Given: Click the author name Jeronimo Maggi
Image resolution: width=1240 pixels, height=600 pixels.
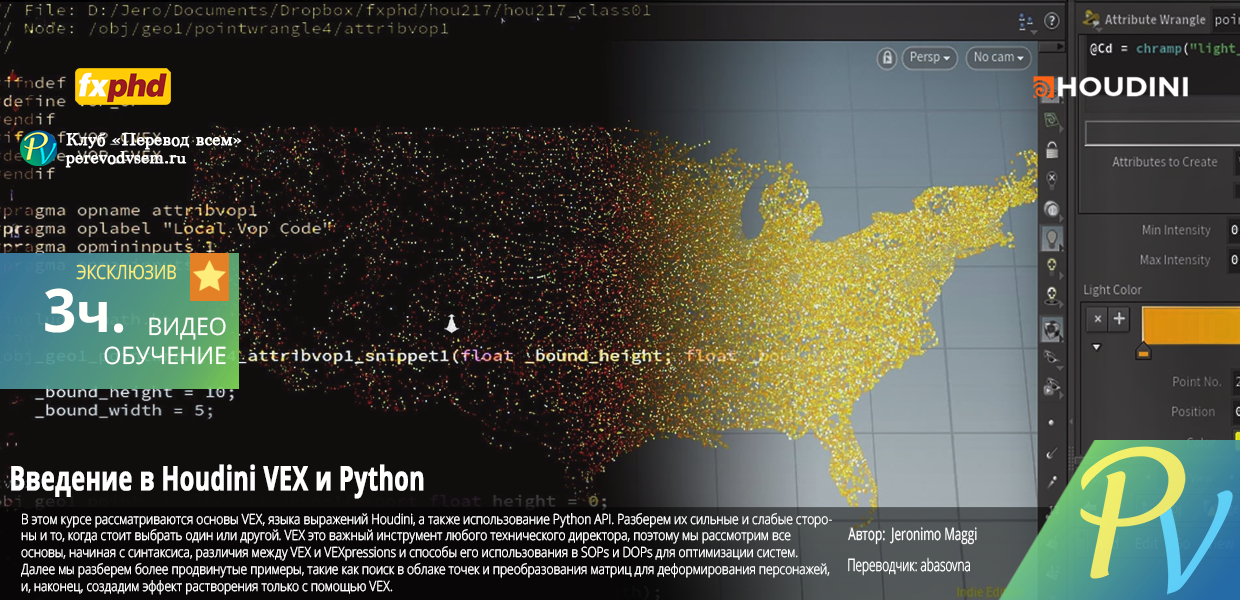Looking at the screenshot, I should click(934, 535).
